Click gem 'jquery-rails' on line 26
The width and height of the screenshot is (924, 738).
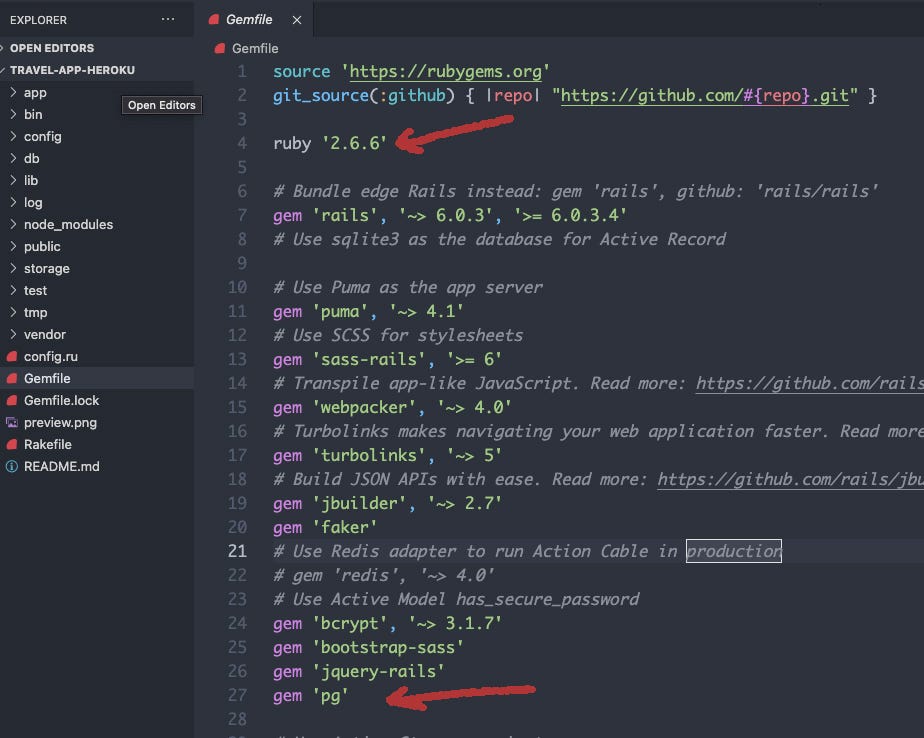click(358, 671)
